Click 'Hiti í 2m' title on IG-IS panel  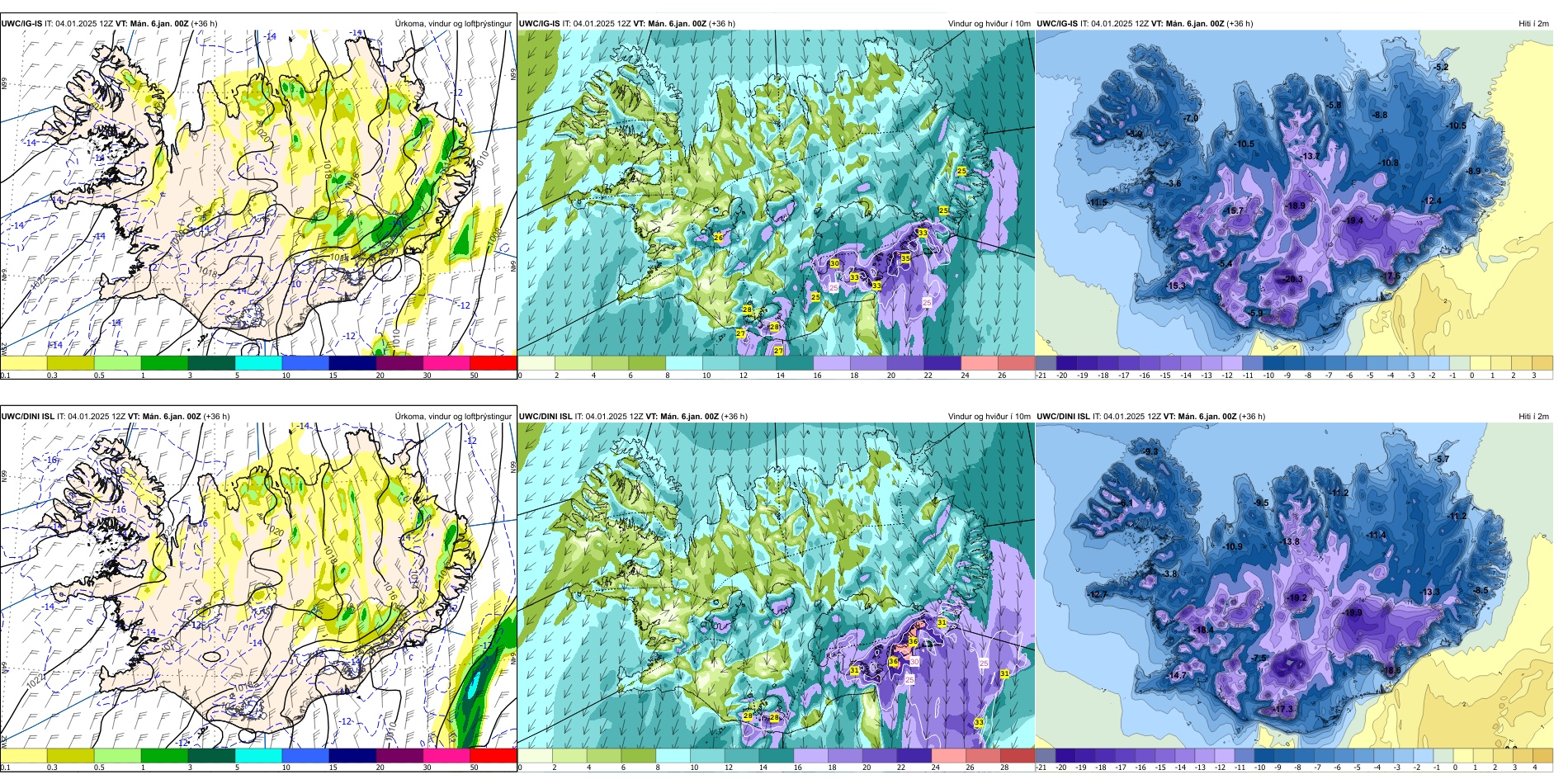coord(1533,24)
